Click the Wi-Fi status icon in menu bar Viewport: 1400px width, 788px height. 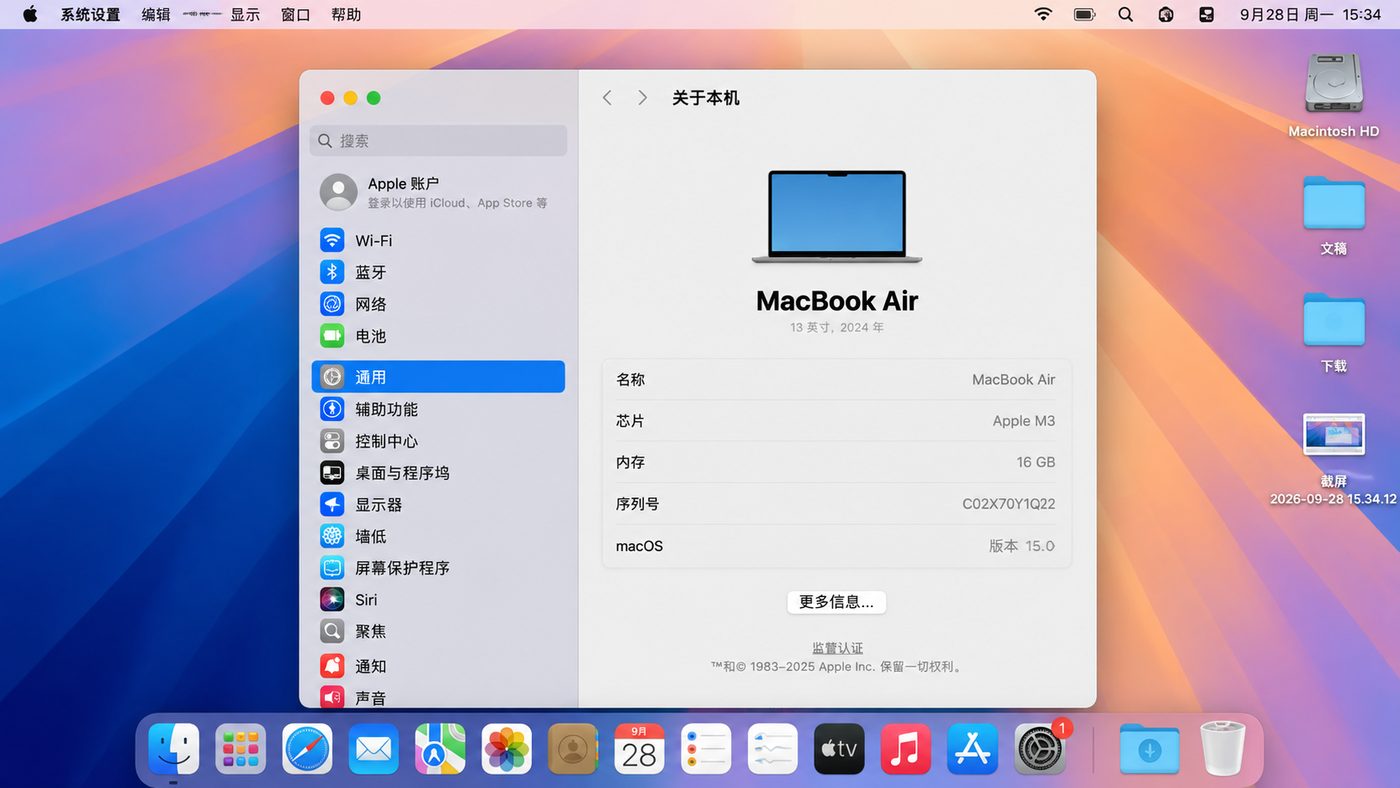click(x=1043, y=14)
